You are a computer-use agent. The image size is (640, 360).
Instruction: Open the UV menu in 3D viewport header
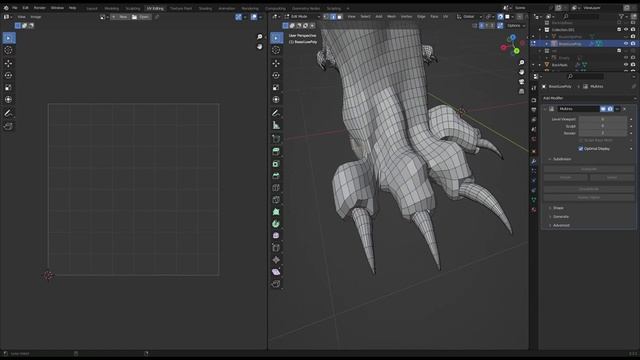446,17
